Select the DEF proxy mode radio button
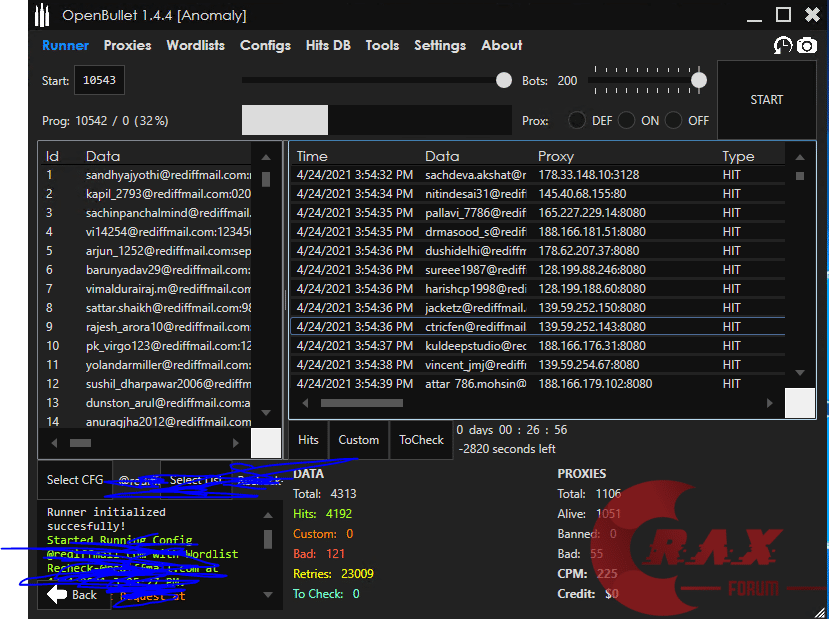 (577, 120)
